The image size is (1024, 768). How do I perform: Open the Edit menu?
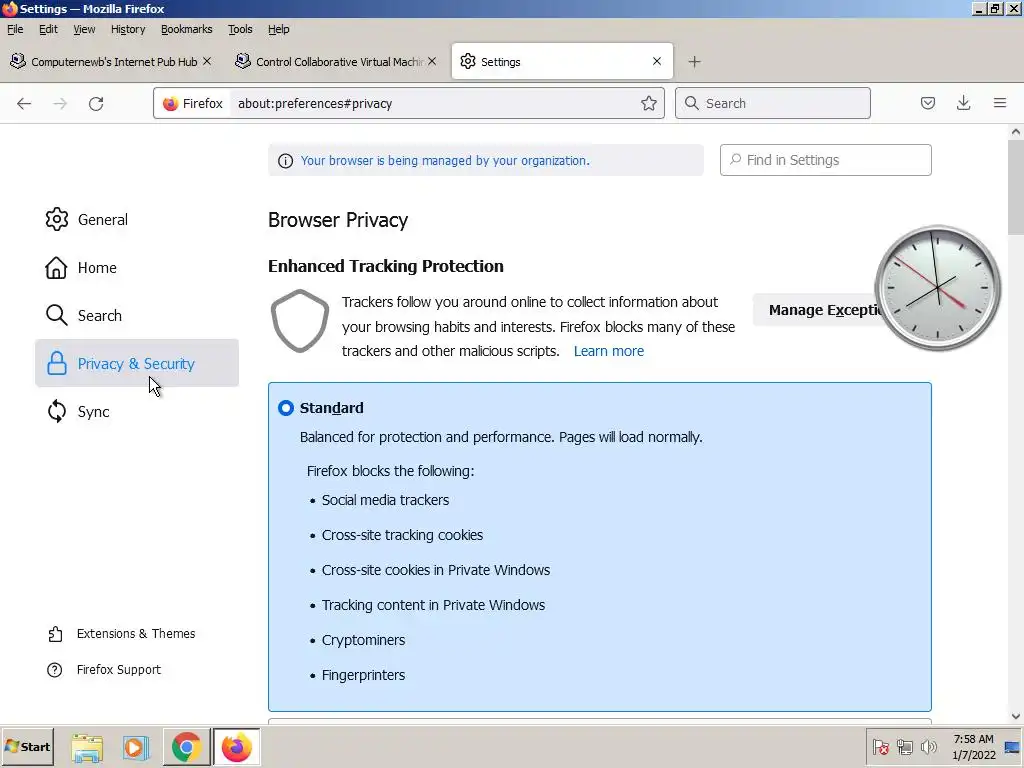(48, 29)
